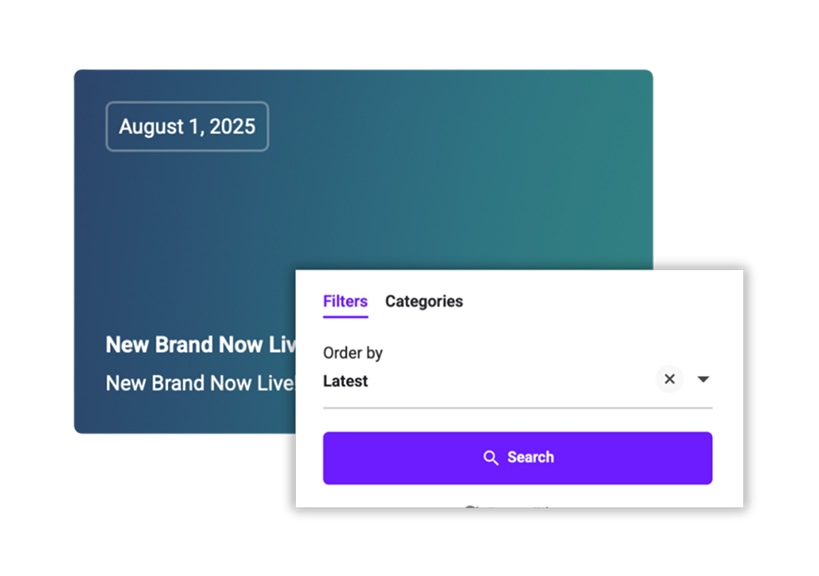Select the August 1, 2025 date badge

(x=187, y=127)
